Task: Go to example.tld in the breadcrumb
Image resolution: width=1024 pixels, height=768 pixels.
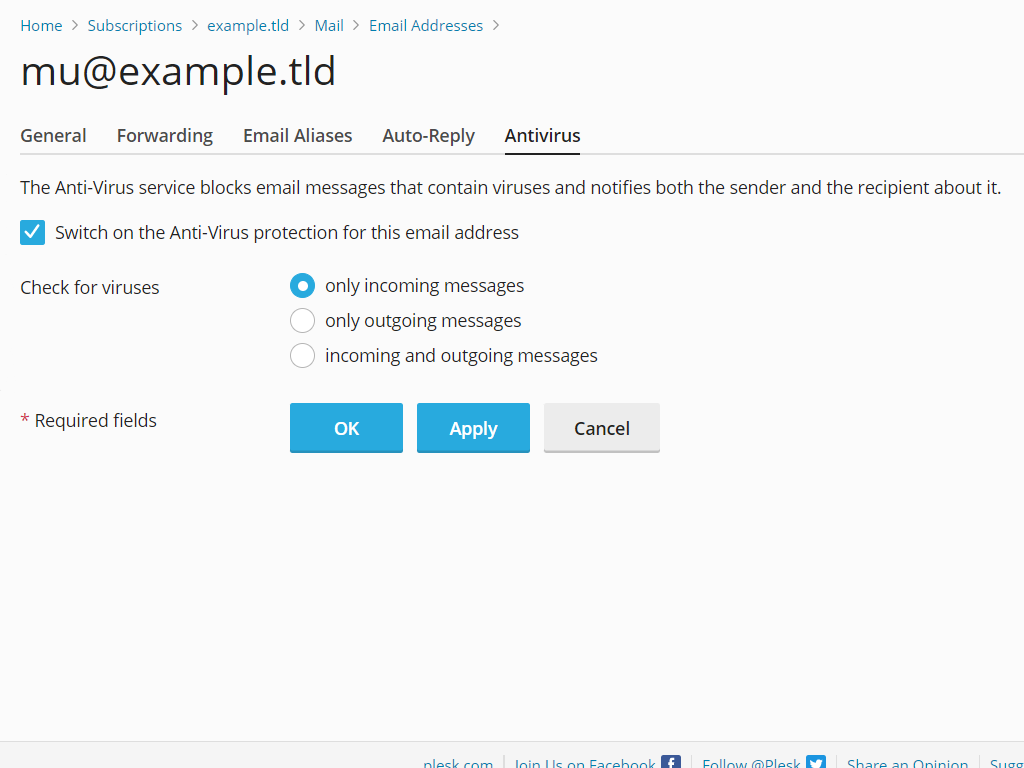Action: [x=248, y=25]
